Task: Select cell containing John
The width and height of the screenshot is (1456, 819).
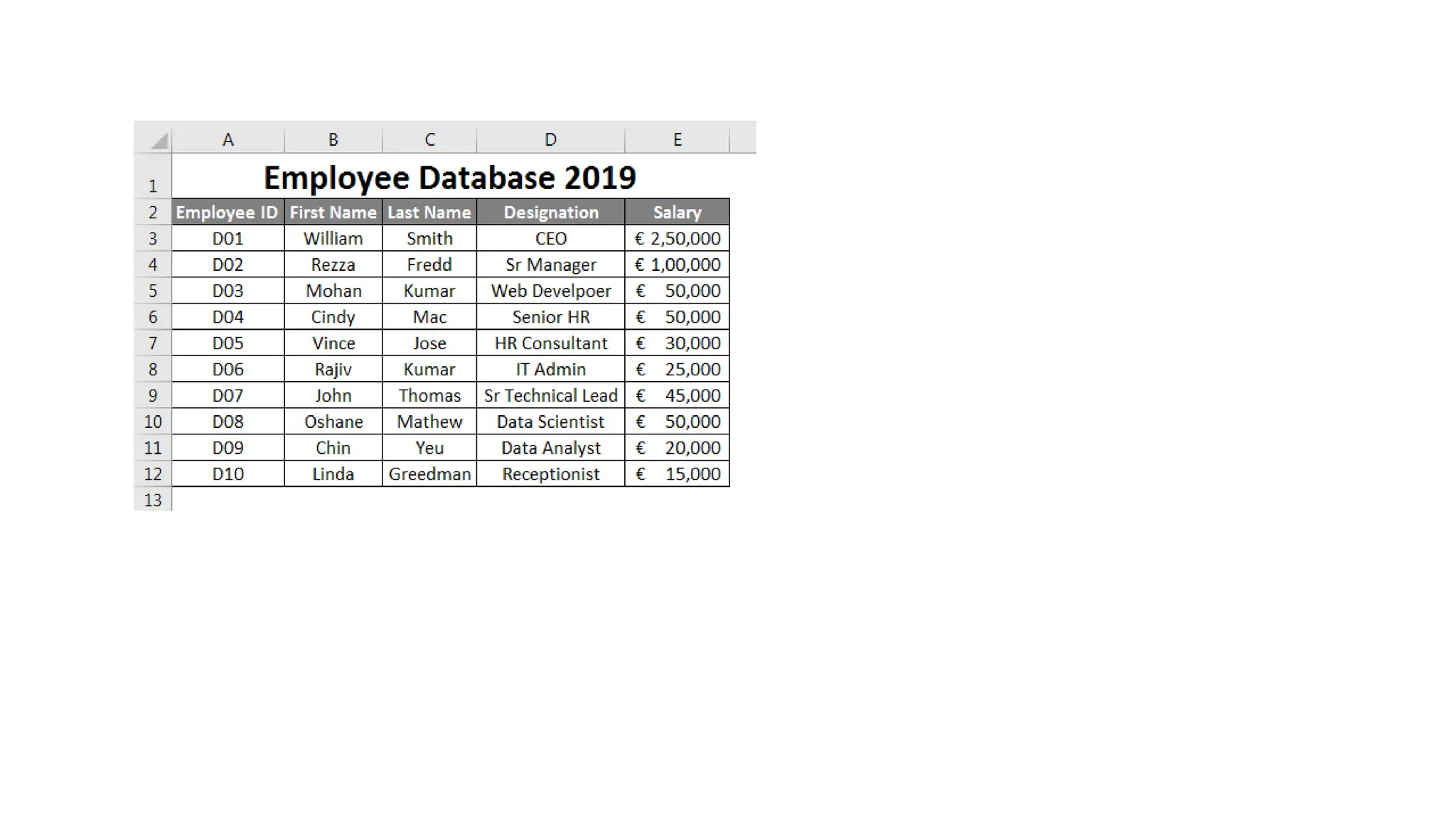Action: pos(333,395)
